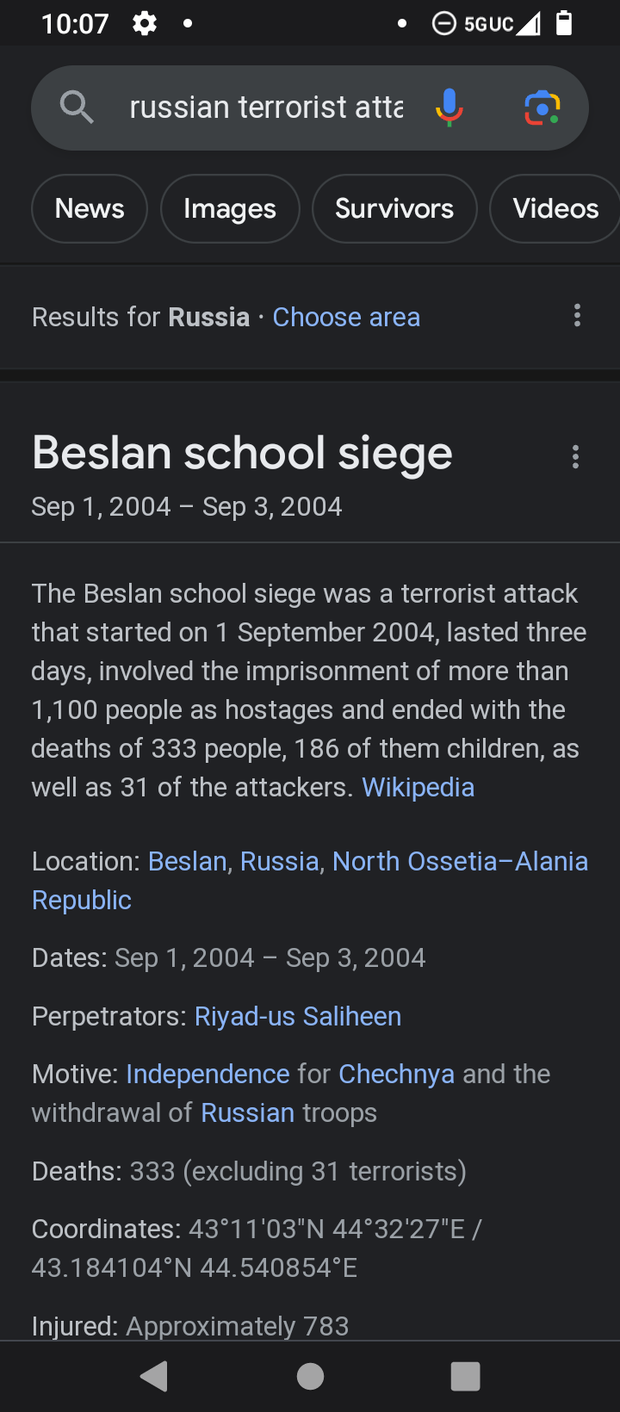
Task: Open the settings gear in the status bar
Action: 145,23
